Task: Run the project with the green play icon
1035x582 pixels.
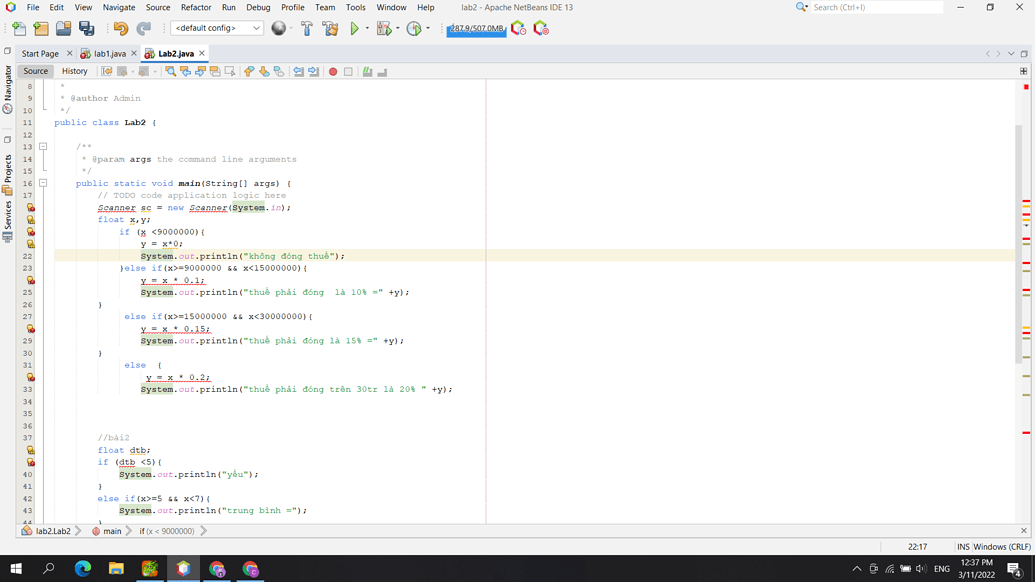Action: coord(354,28)
